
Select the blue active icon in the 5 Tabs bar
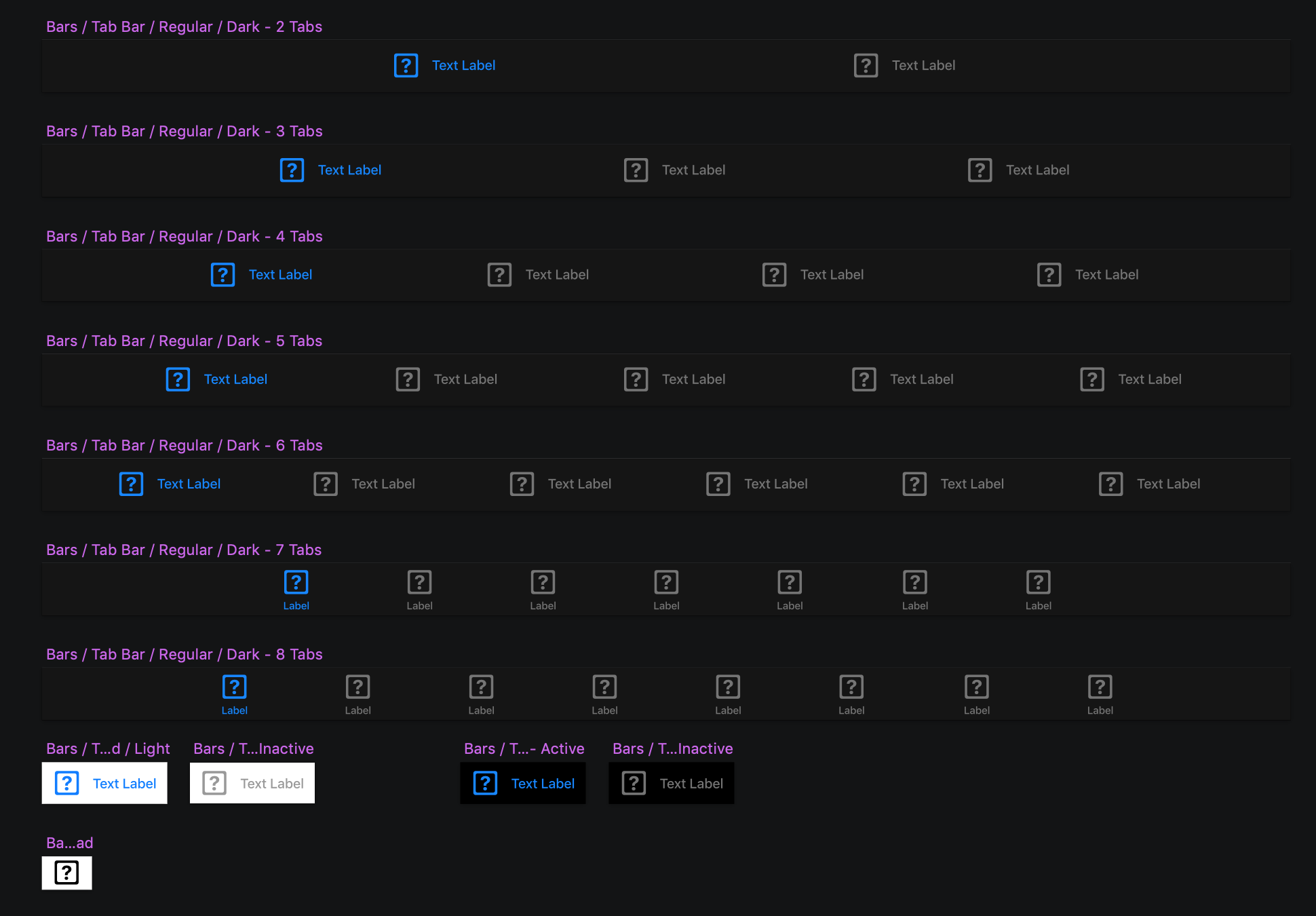178,379
